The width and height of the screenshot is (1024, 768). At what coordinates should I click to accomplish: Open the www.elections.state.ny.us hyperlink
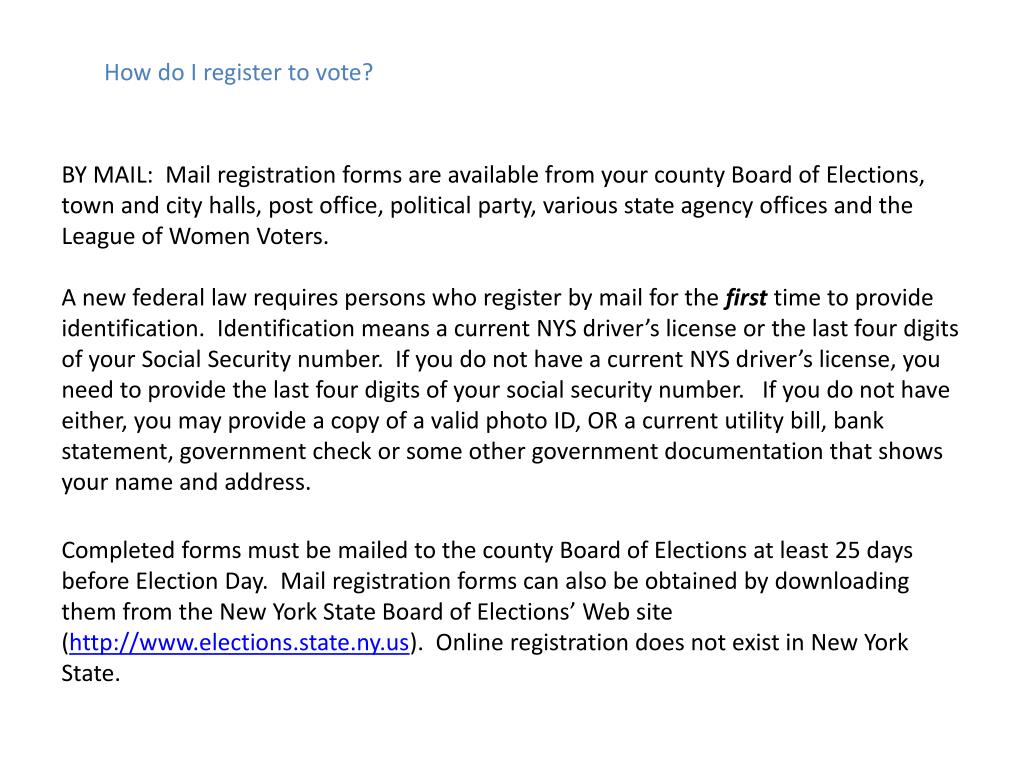[x=239, y=643]
